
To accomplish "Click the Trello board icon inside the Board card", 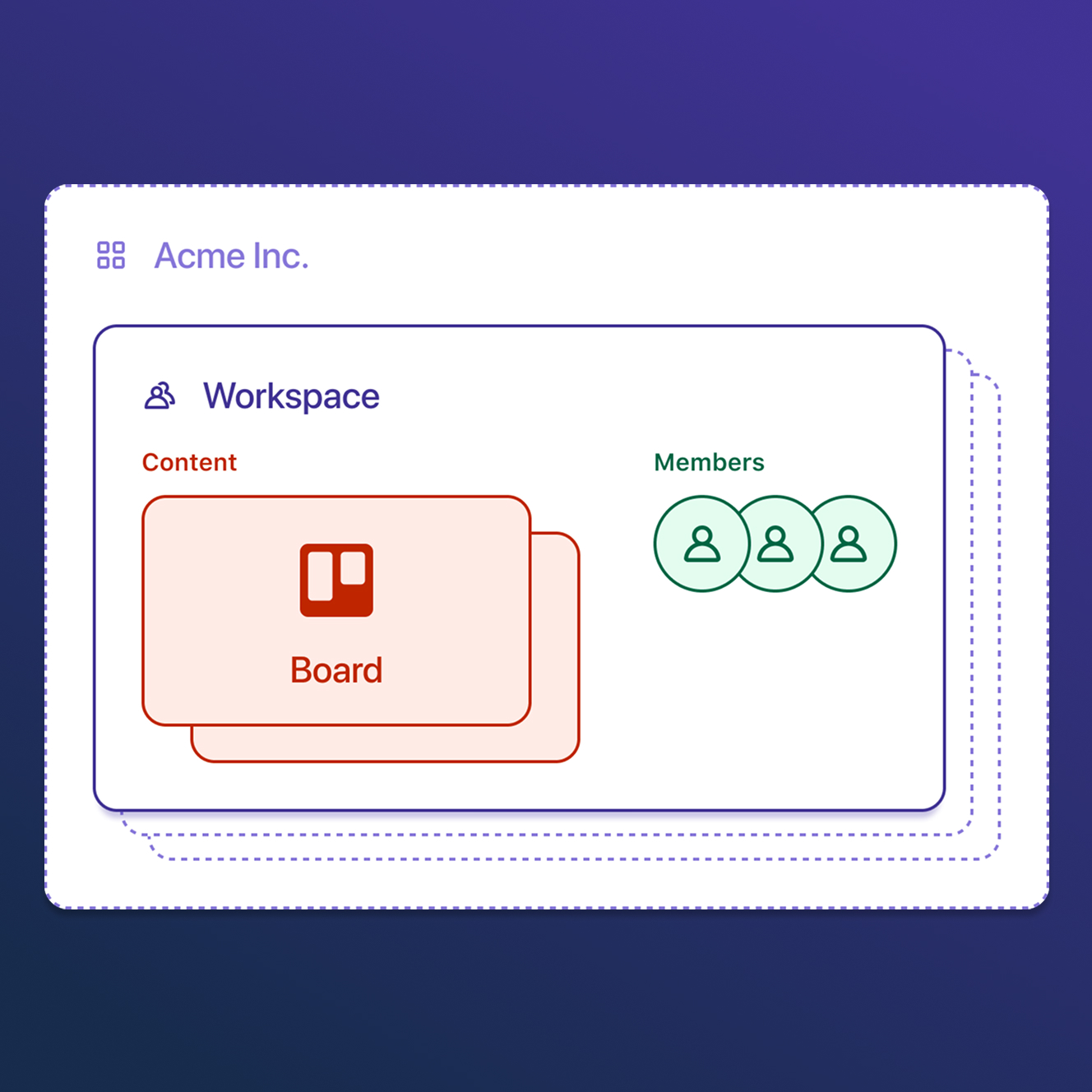I will [335, 580].
